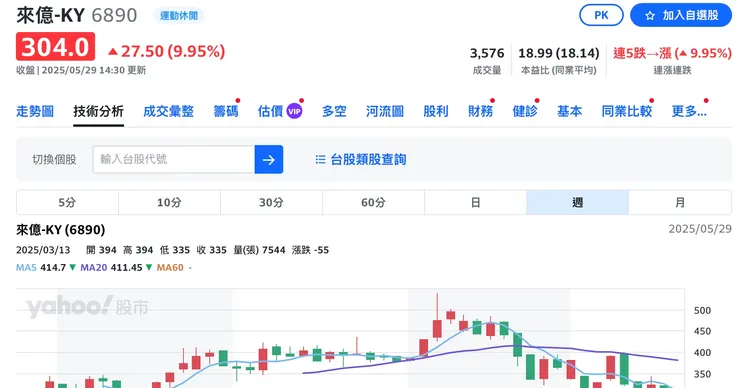Select the 60分 interval option
Screen dimensions: 740x388
373,202
